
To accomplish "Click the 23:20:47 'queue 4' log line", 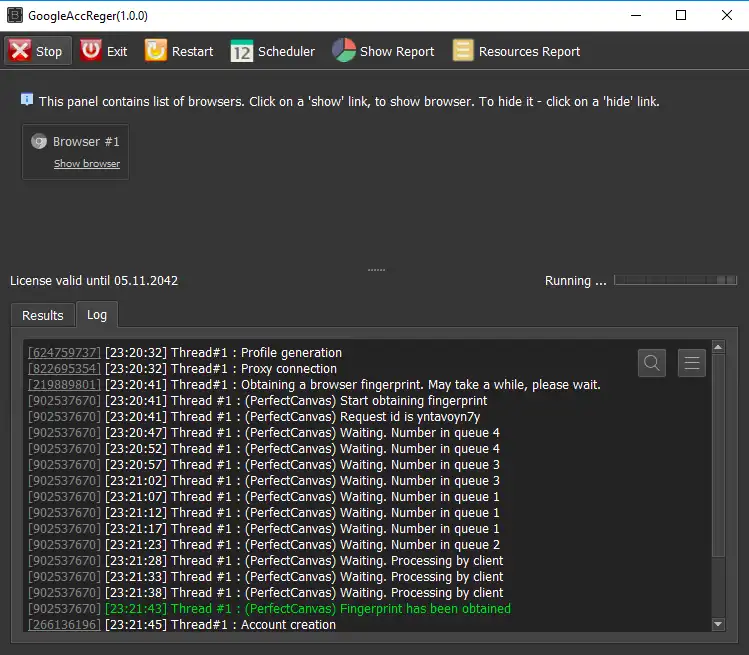I will click(x=264, y=432).
